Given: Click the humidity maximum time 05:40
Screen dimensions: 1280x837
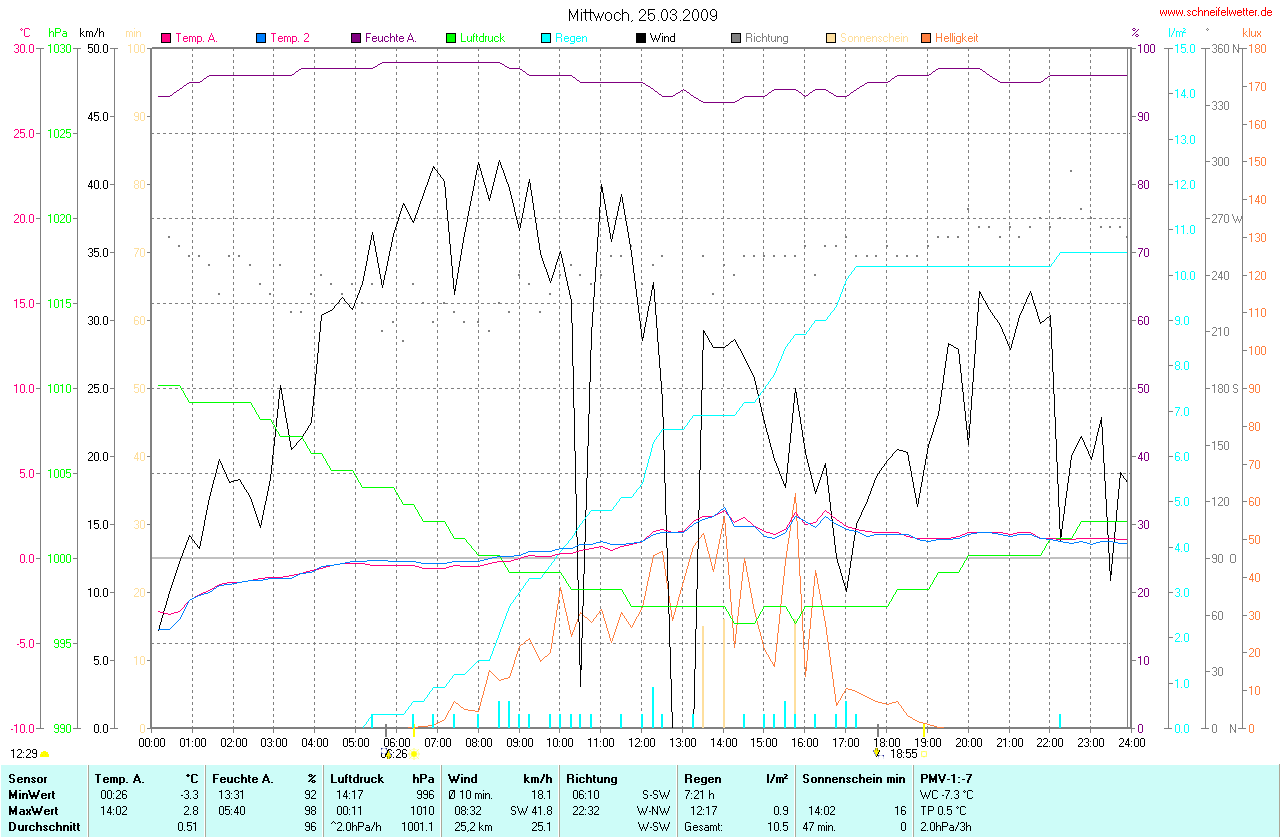Looking at the screenshot, I should 231,811.
